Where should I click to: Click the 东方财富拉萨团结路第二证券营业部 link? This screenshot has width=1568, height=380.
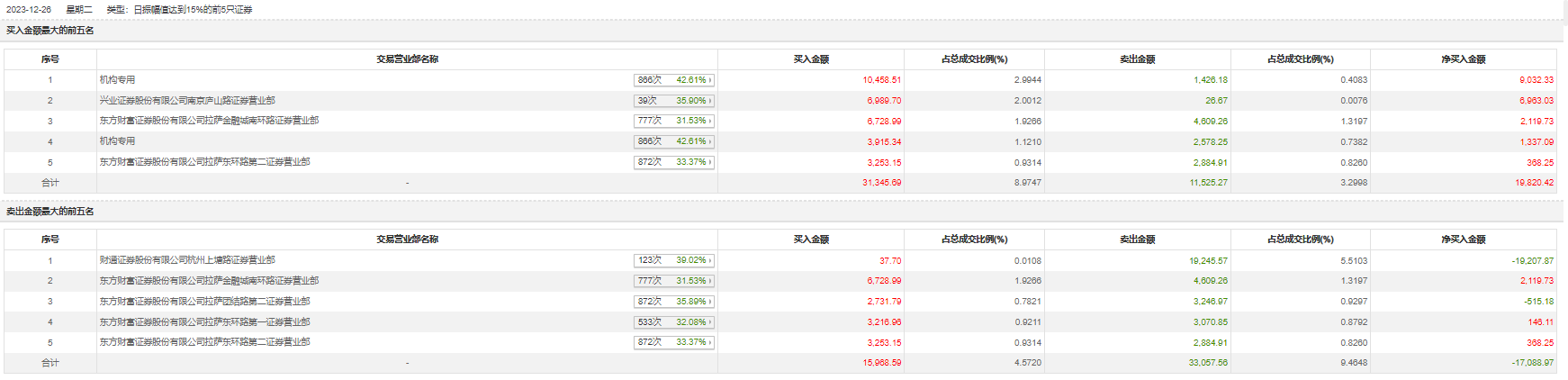coord(204,302)
